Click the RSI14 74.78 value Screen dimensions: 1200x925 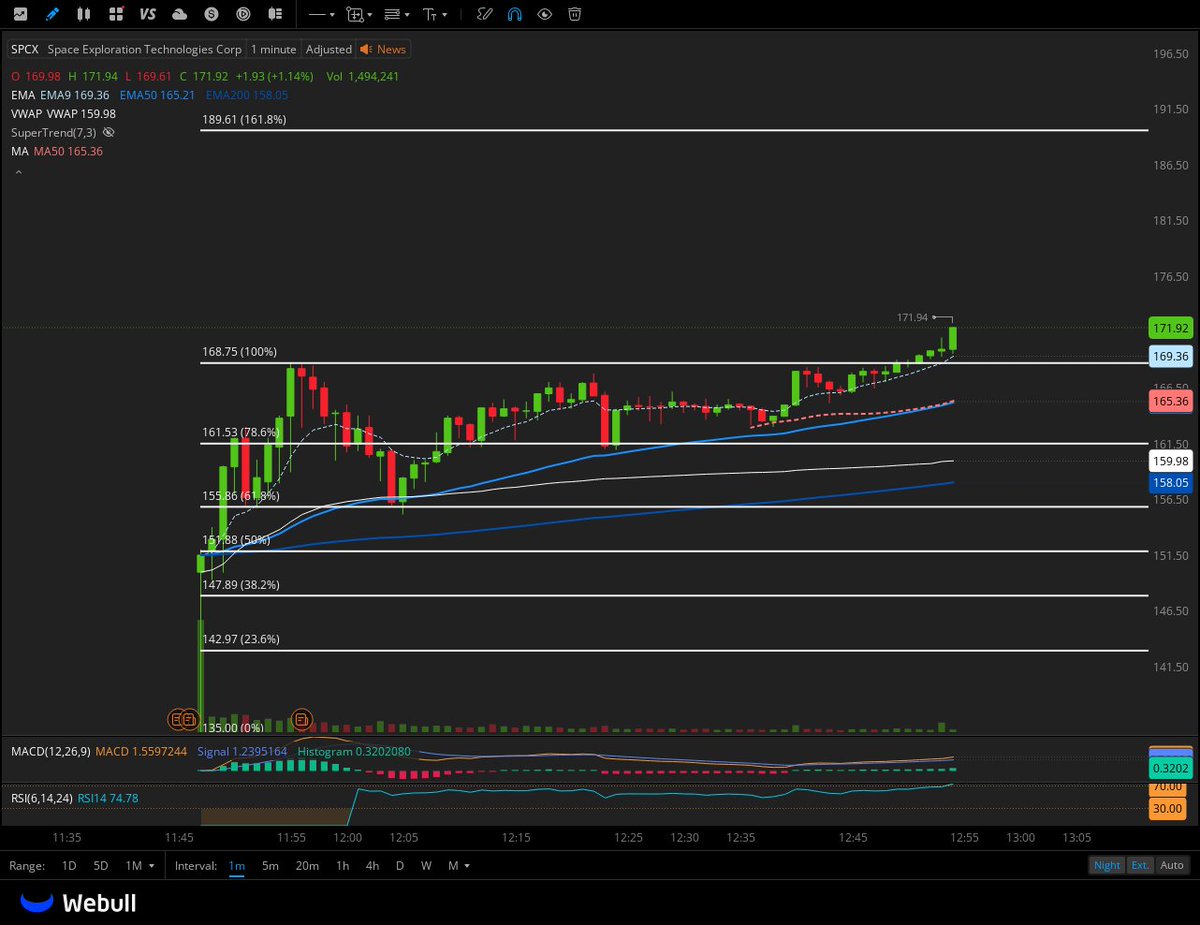(108, 798)
